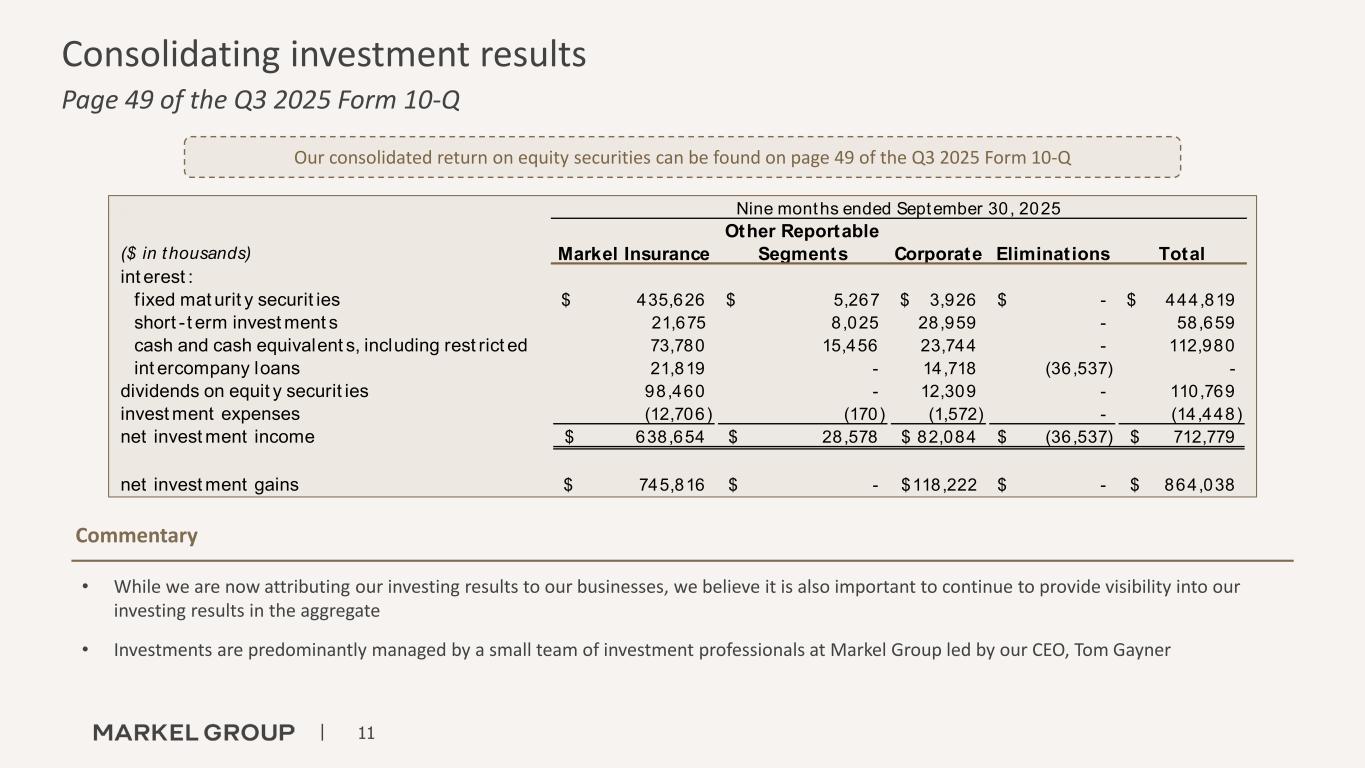
Task: Click the "Commentary" section heading
Action: coord(136,536)
